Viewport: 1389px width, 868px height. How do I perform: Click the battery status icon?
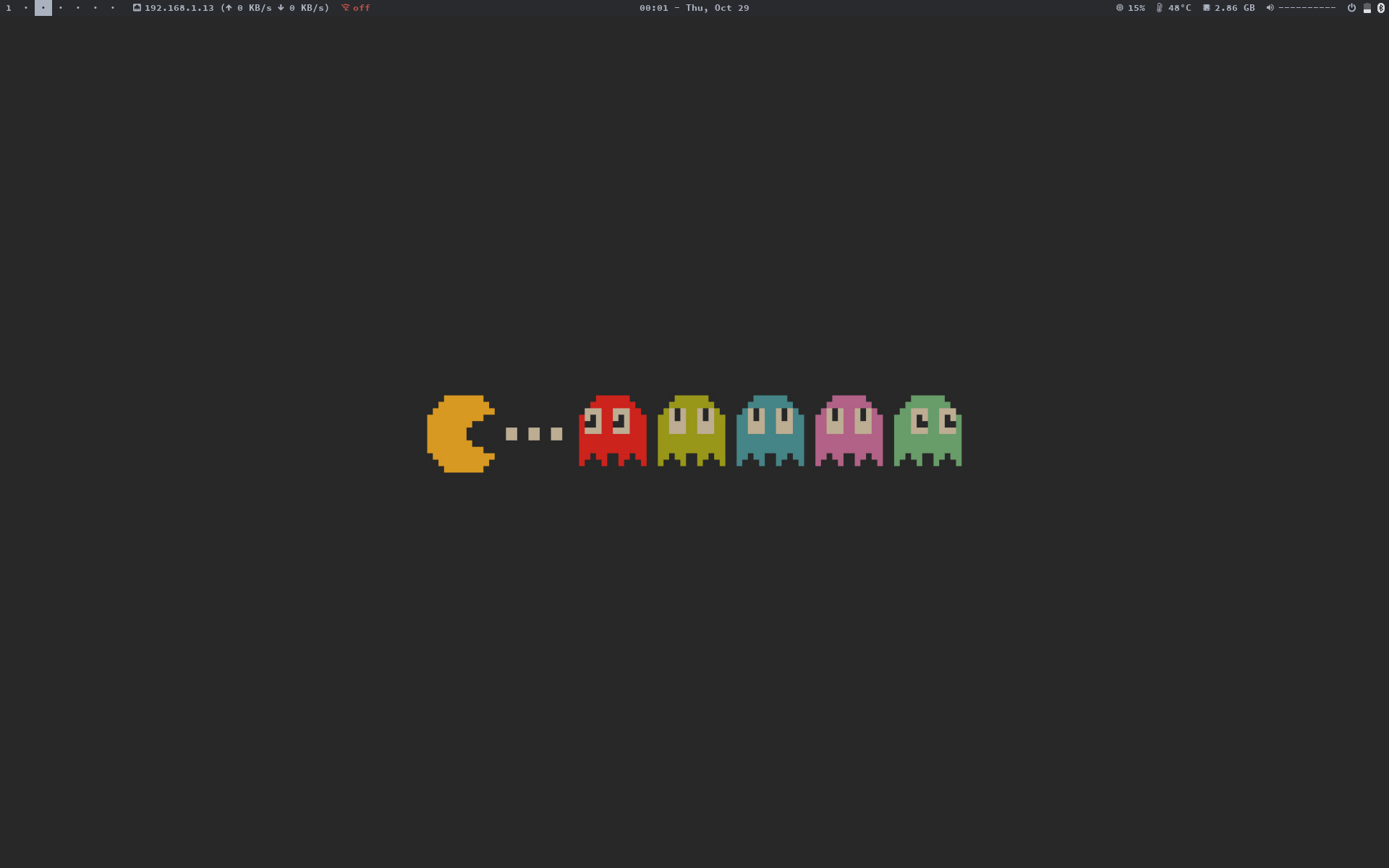pos(1367,8)
